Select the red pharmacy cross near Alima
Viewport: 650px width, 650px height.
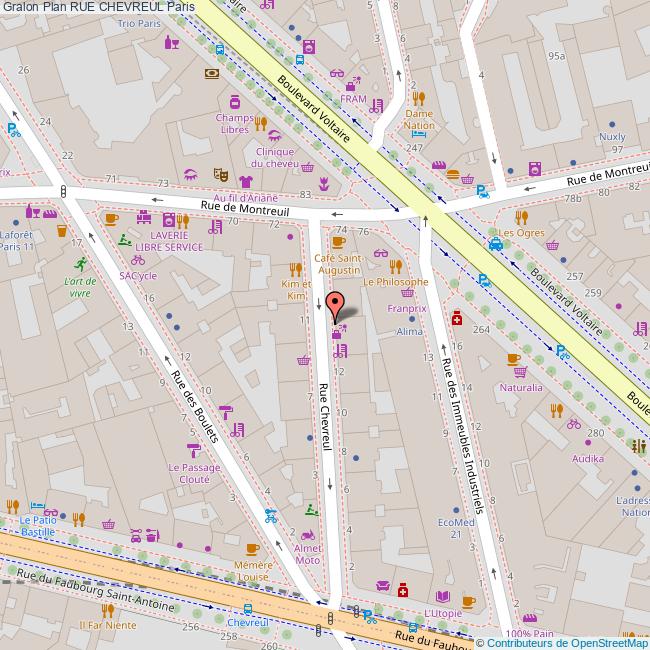[x=456, y=318]
